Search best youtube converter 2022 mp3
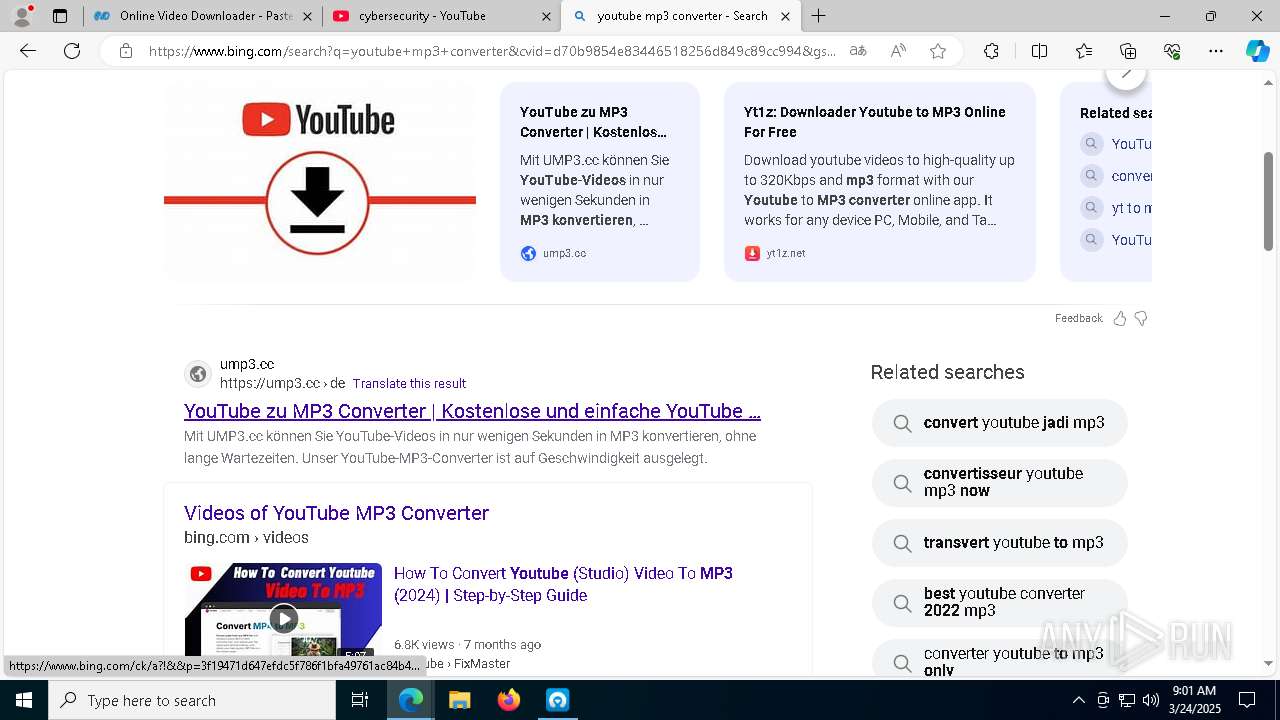Viewport: 1280px width, 720px height. point(1000,603)
